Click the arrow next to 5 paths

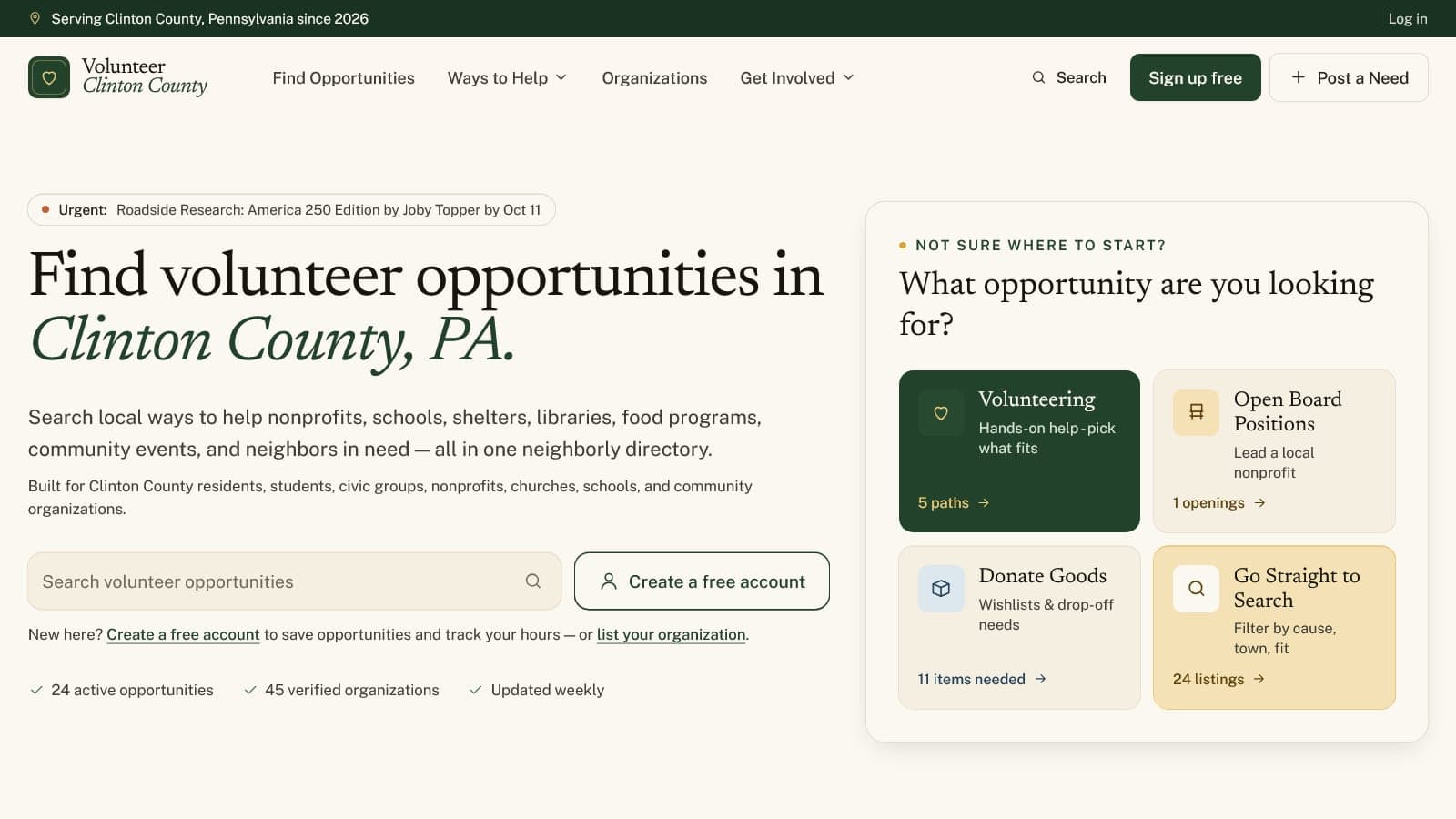[x=984, y=502]
